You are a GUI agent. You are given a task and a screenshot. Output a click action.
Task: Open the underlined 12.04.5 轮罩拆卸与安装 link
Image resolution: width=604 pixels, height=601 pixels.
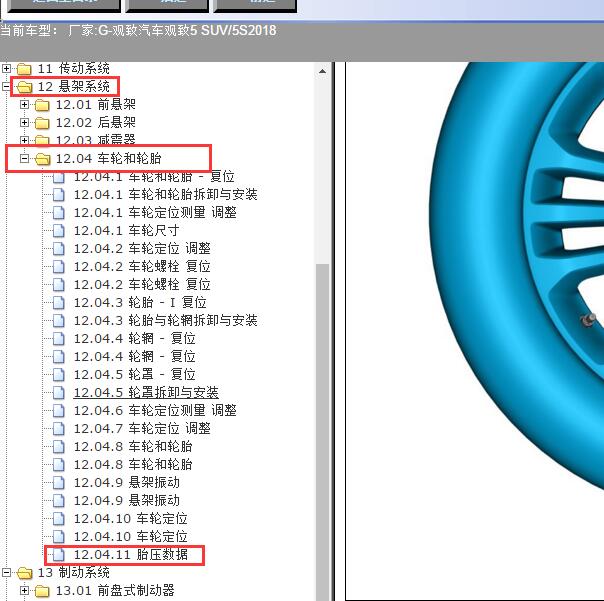click(x=146, y=393)
